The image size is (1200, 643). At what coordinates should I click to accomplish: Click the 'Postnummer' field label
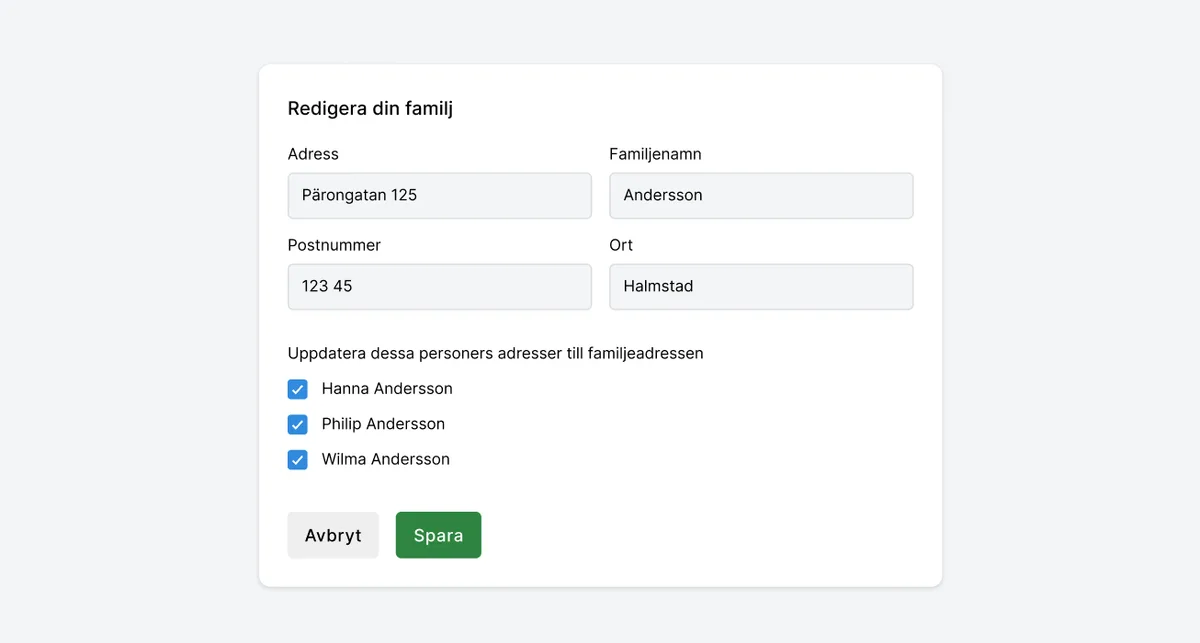(x=334, y=245)
